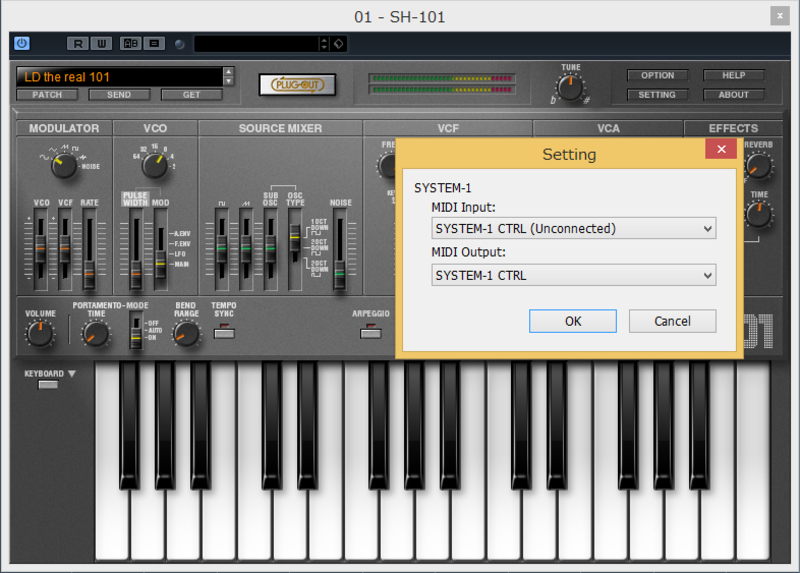Image resolution: width=800 pixels, height=573 pixels.
Task: Adjust the VCO range knob
Action: pos(155,165)
